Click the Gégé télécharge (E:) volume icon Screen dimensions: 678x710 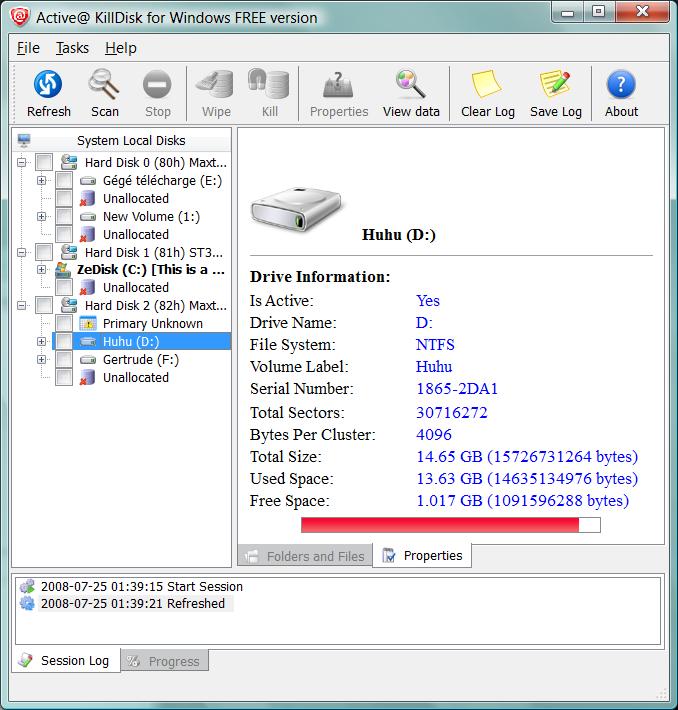pyautogui.click(x=88, y=181)
